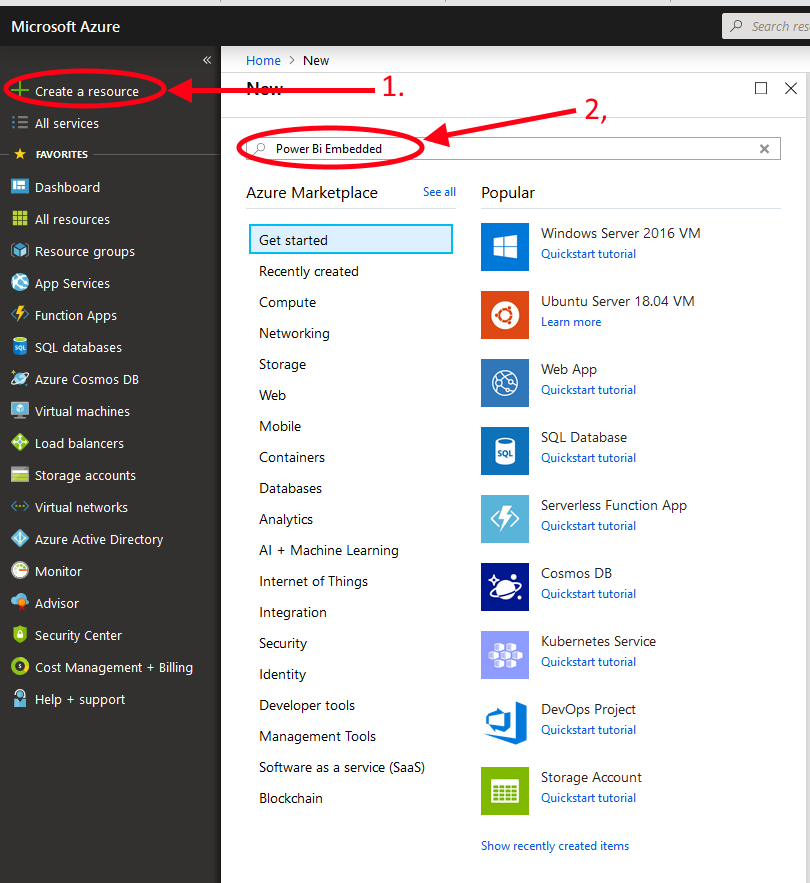Click the Cosmos DB tile icon
Viewport: 810px width, 883px height.
point(505,587)
